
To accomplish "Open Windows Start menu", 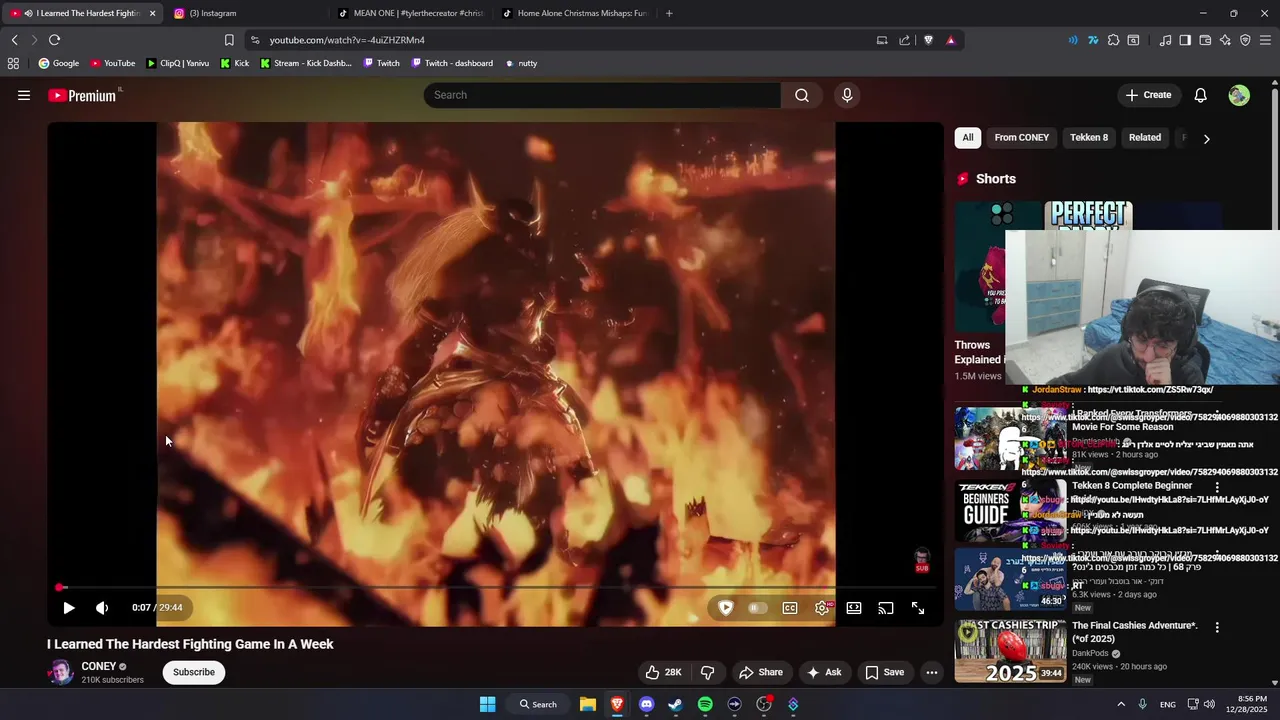I will [x=487, y=704].
